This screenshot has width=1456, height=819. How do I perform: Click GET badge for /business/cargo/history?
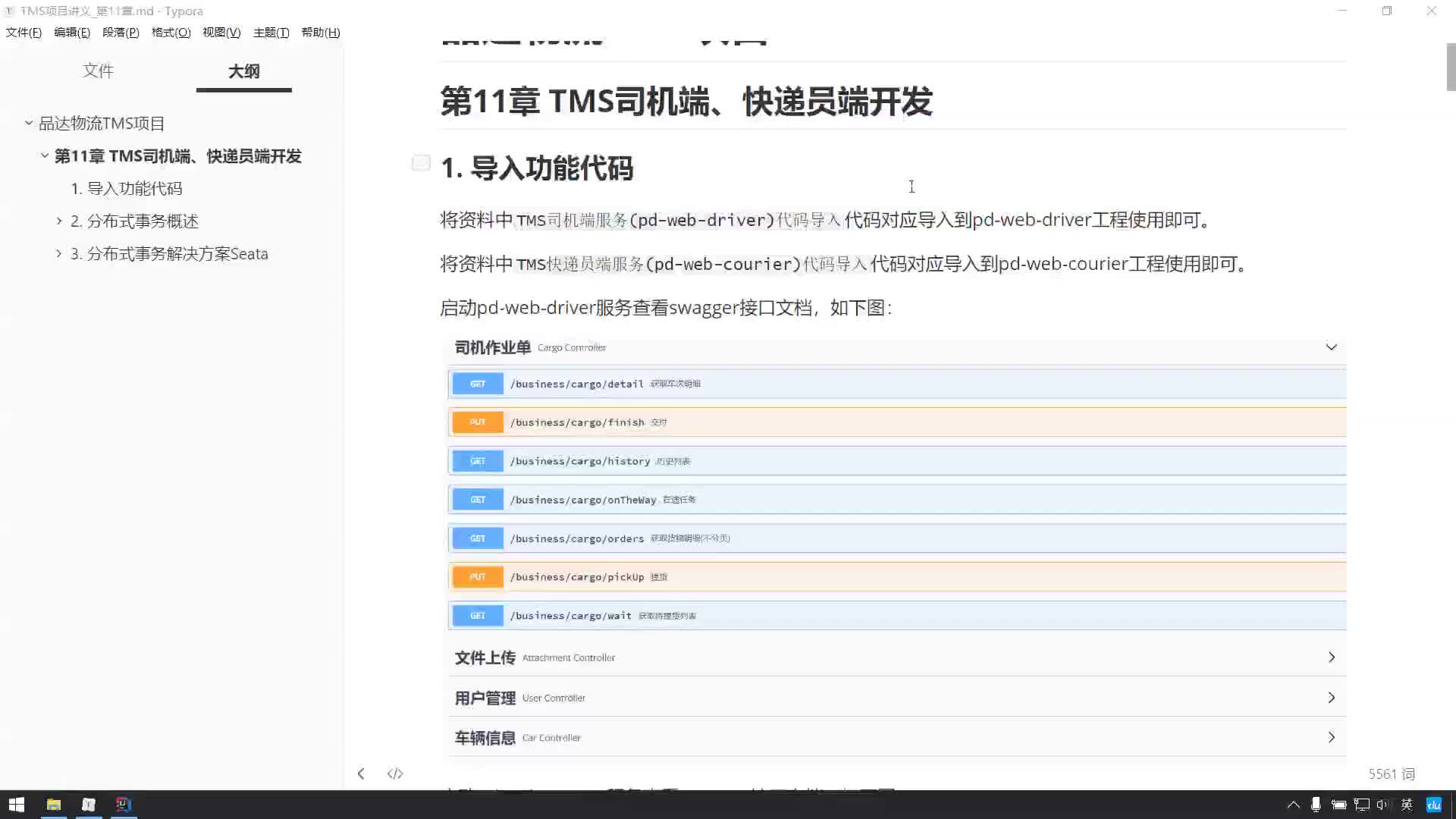[478, 461]
